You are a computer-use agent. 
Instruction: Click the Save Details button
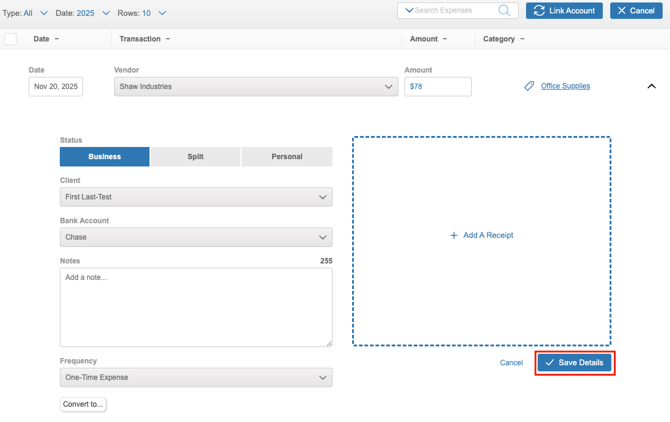(574, 362)
